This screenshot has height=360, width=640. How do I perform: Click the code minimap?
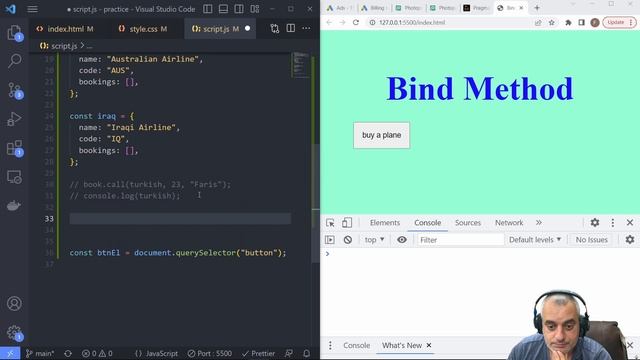(301, 64)
